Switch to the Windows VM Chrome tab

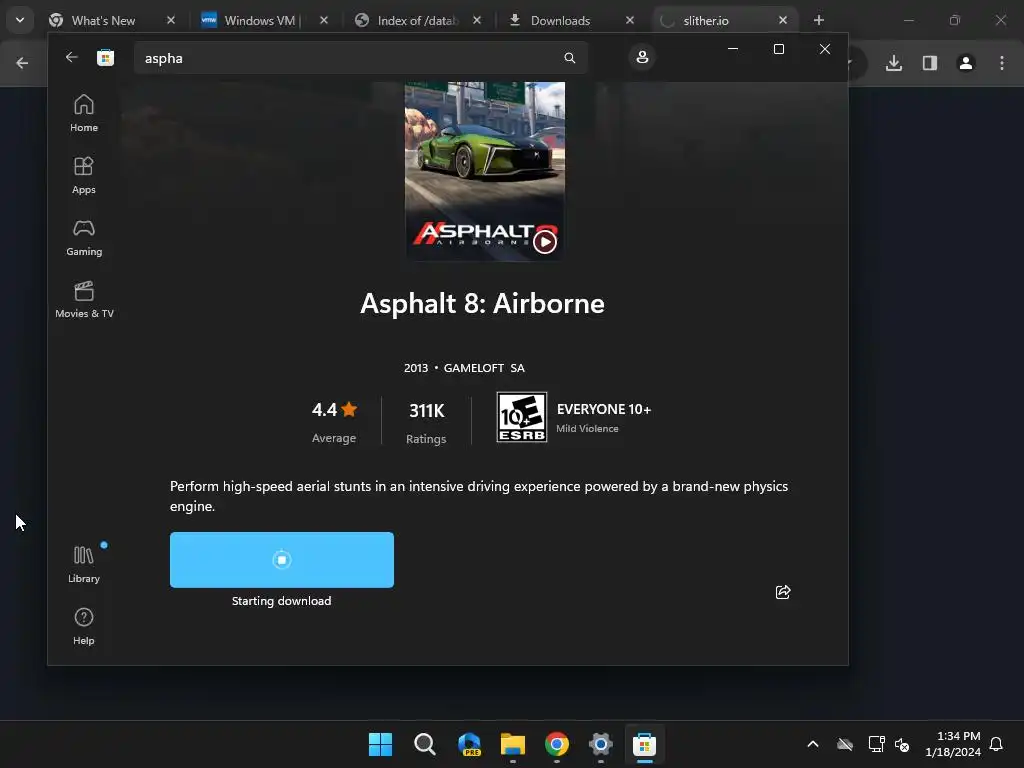point(259,20)
